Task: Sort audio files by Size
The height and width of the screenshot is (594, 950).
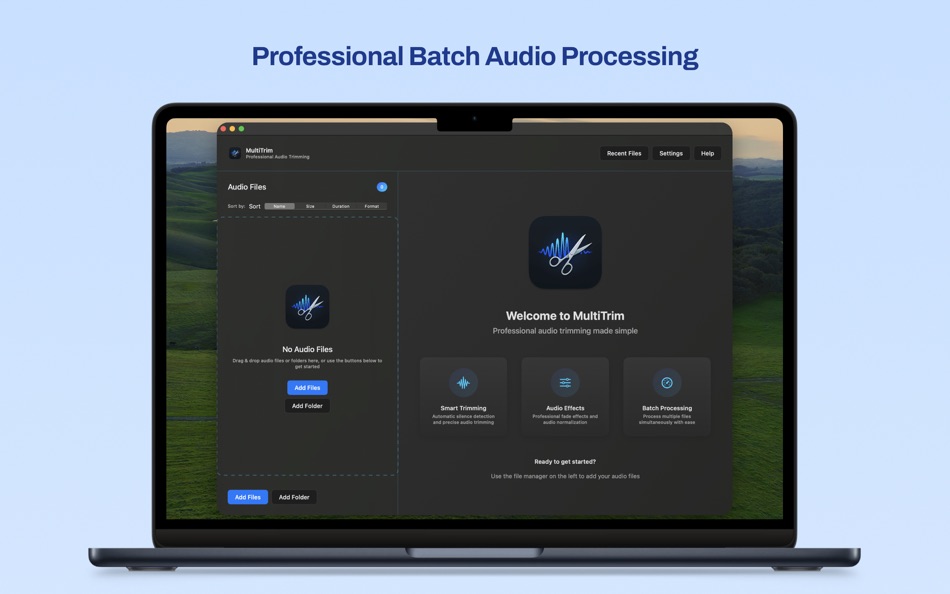Action: 310,205
